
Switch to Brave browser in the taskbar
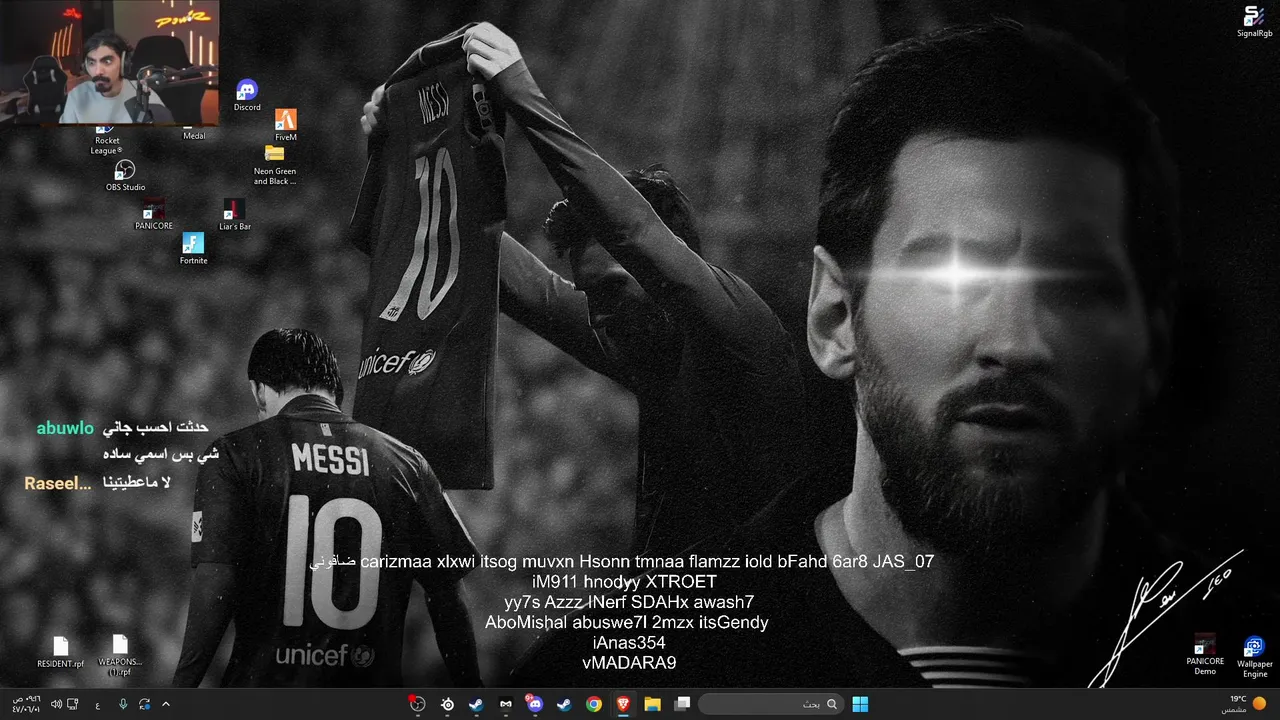[x=623, y=704]
